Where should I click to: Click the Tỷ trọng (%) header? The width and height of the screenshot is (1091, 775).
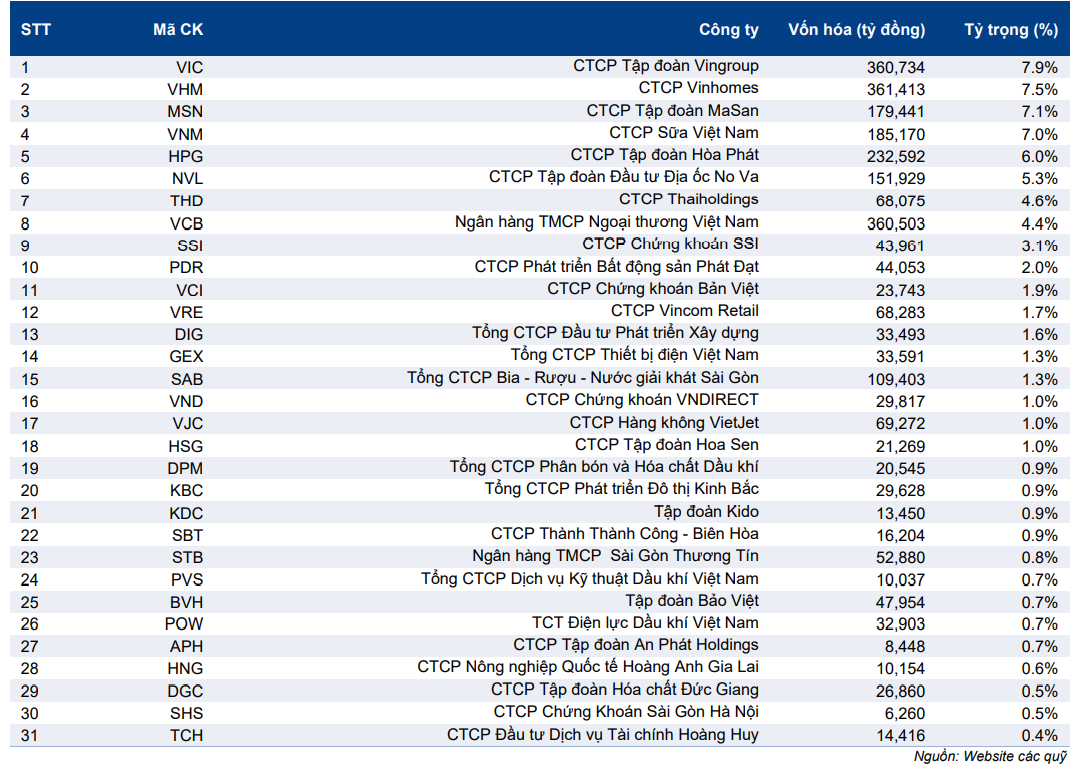[x=1011, y=30]
